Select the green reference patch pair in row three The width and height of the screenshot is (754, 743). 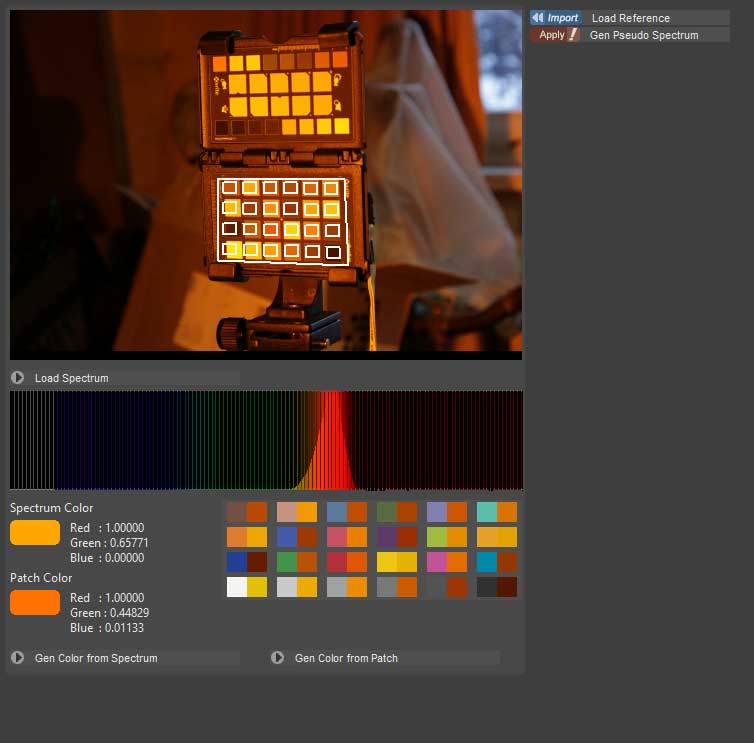(297, 562)
